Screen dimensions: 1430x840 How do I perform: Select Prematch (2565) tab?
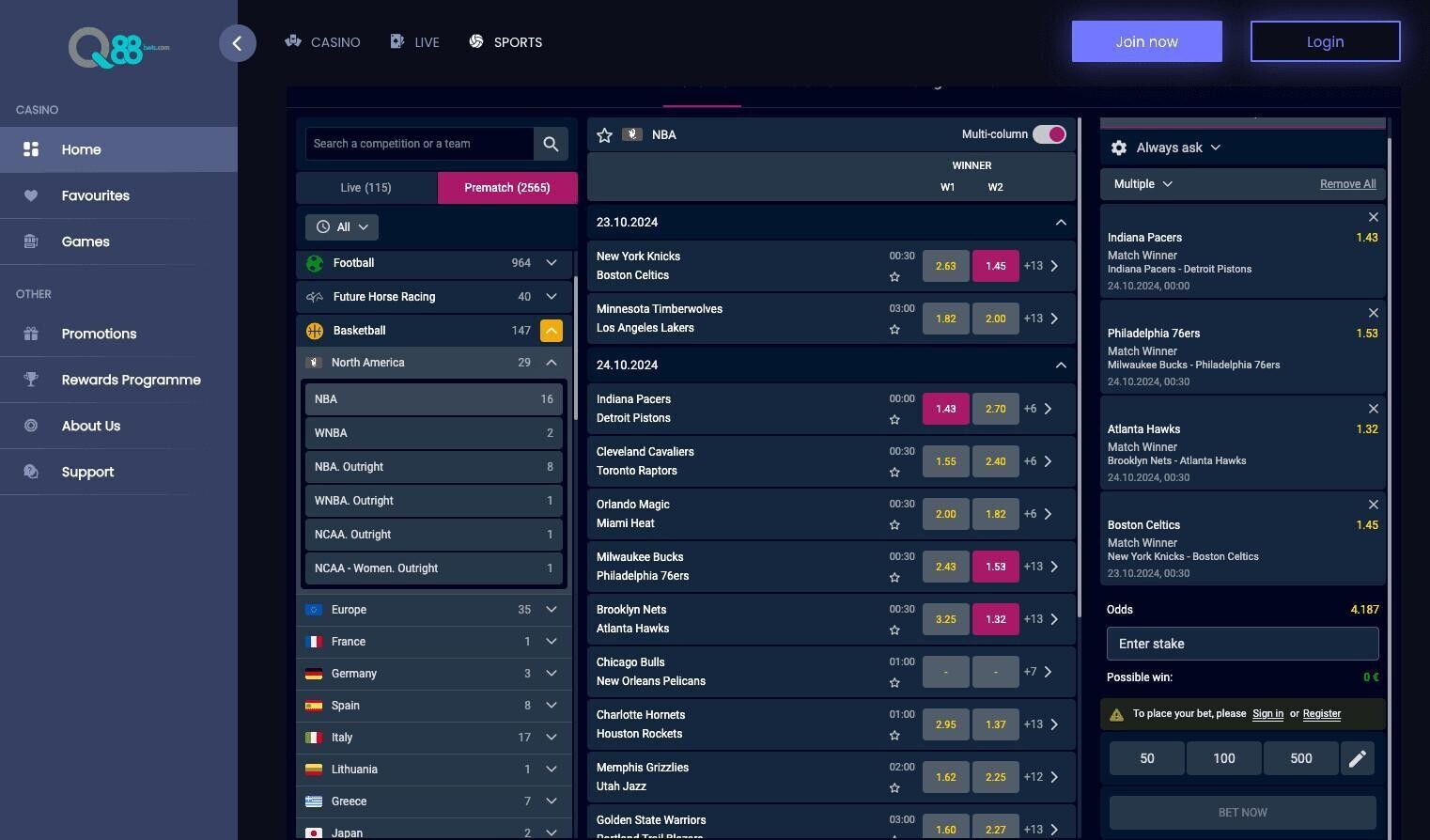click(507, 188)
